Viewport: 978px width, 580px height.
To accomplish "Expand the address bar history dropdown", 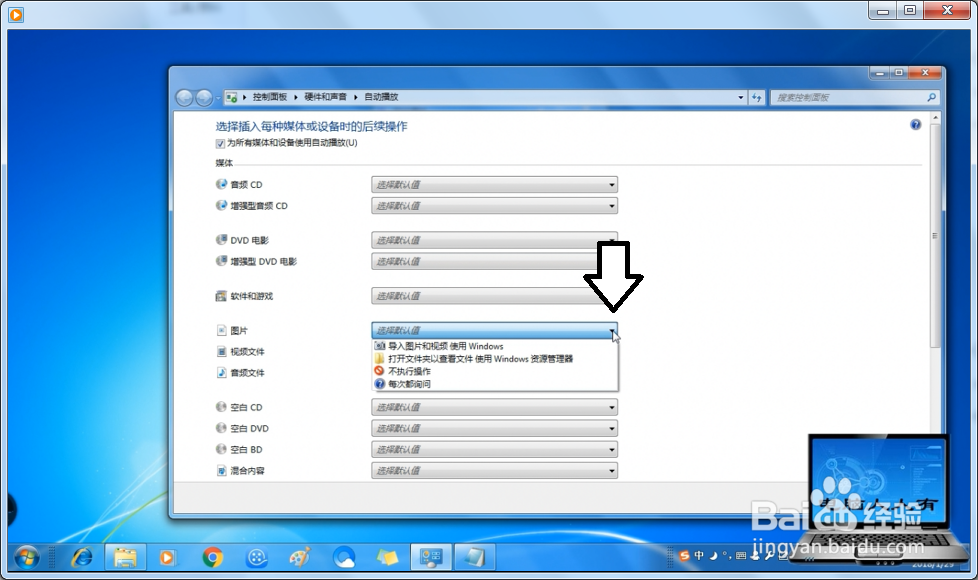I will (740, 97).
